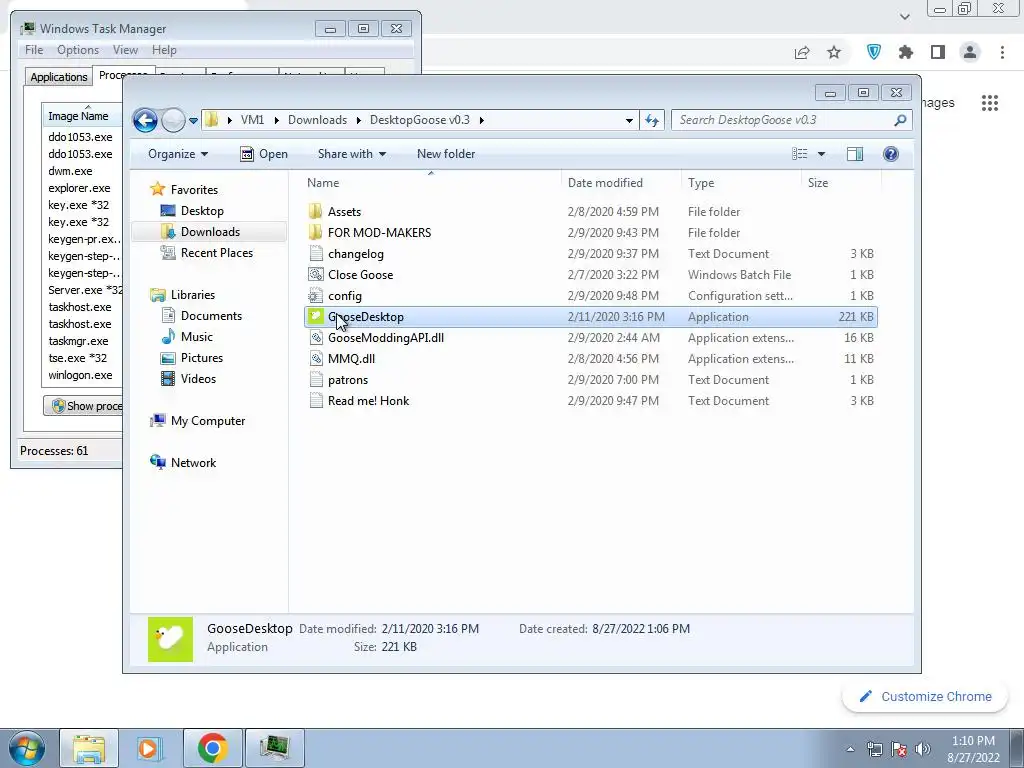The image size is (1024, 768).
Task: Select Network in the navigation pane
Action: 193,463
